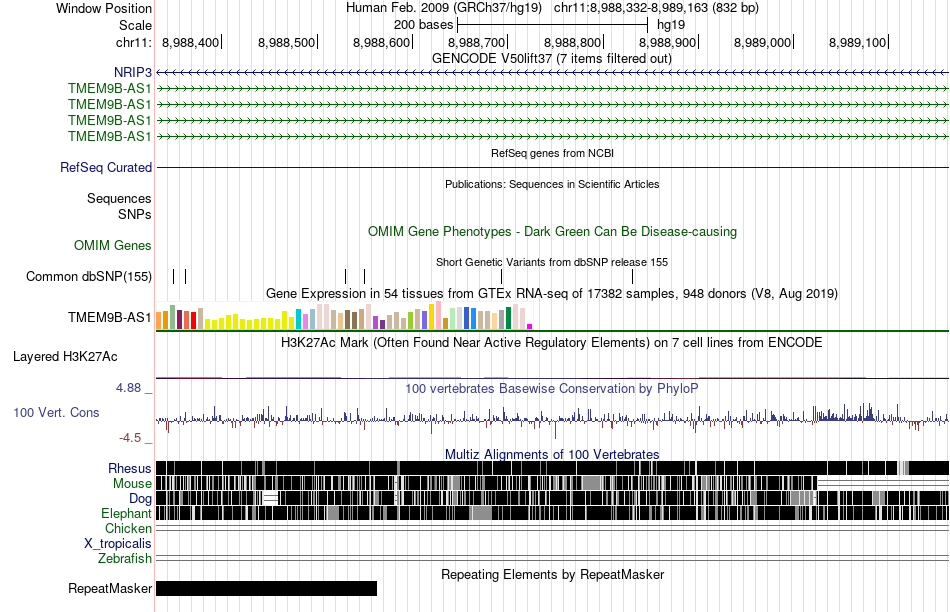Click the NRIP3 transcript arrow line

(553, 73)
